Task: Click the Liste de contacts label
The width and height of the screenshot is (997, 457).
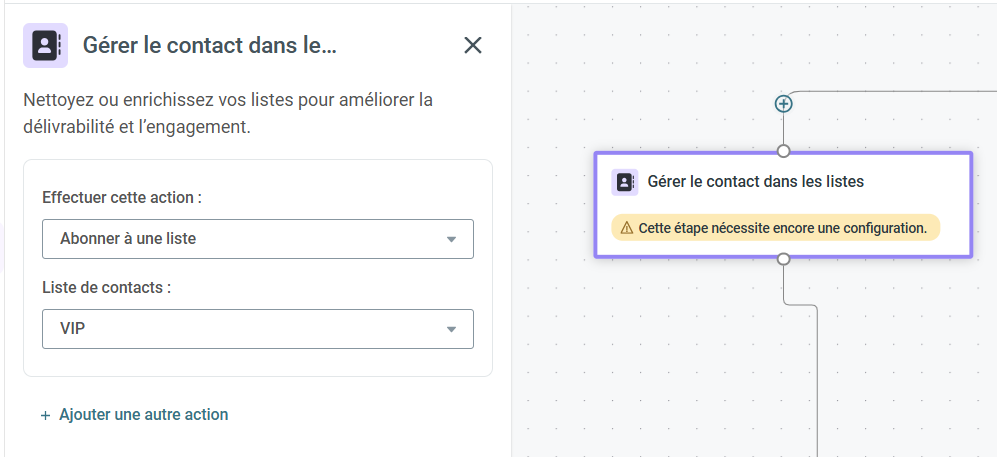Action: pos(107,287)
